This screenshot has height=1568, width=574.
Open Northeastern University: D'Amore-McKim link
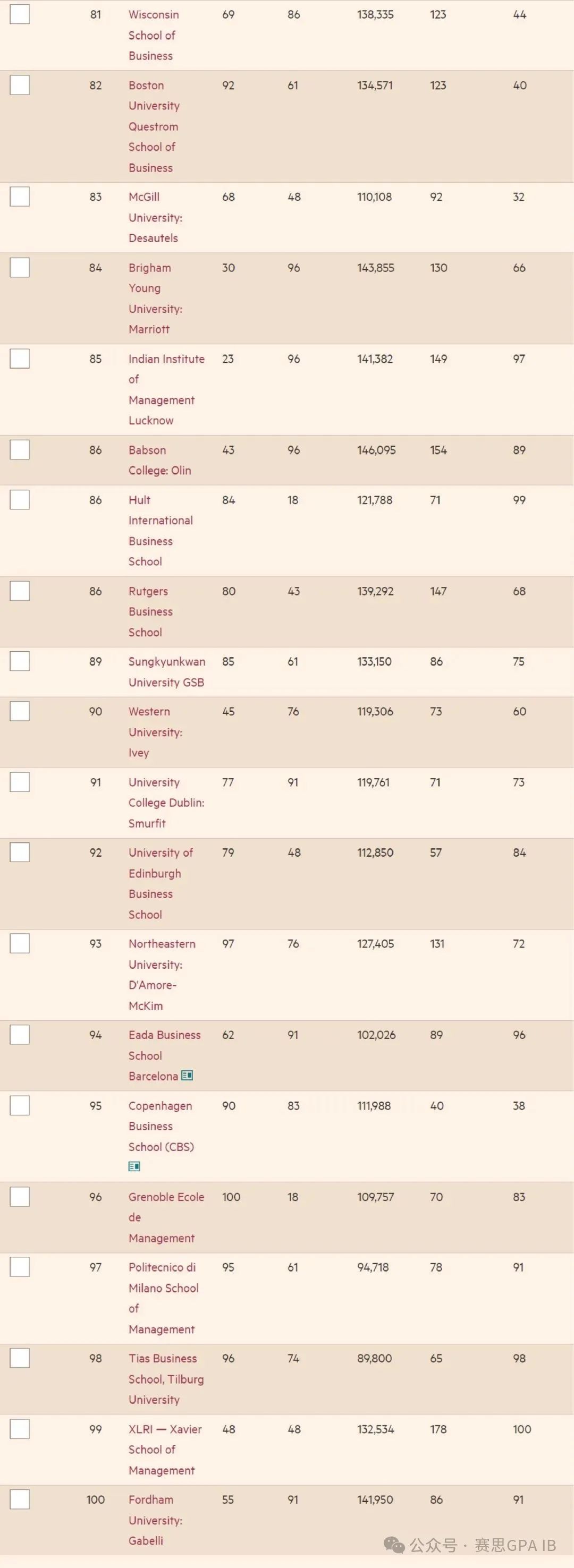pos(162,975)
